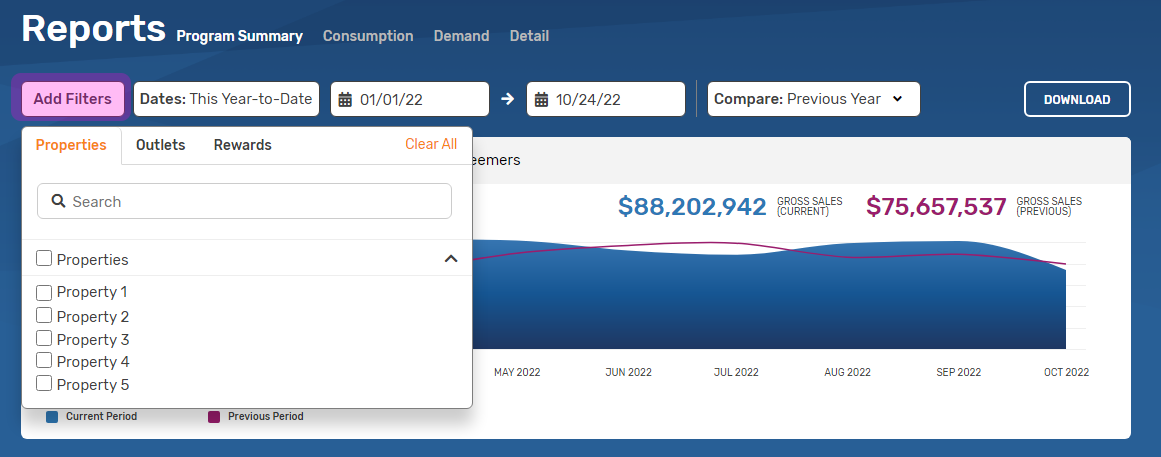The width and height of the screenshot is (1161, 457).
Task: Click the DOWNLOAD button
Action: [1077, 99]
